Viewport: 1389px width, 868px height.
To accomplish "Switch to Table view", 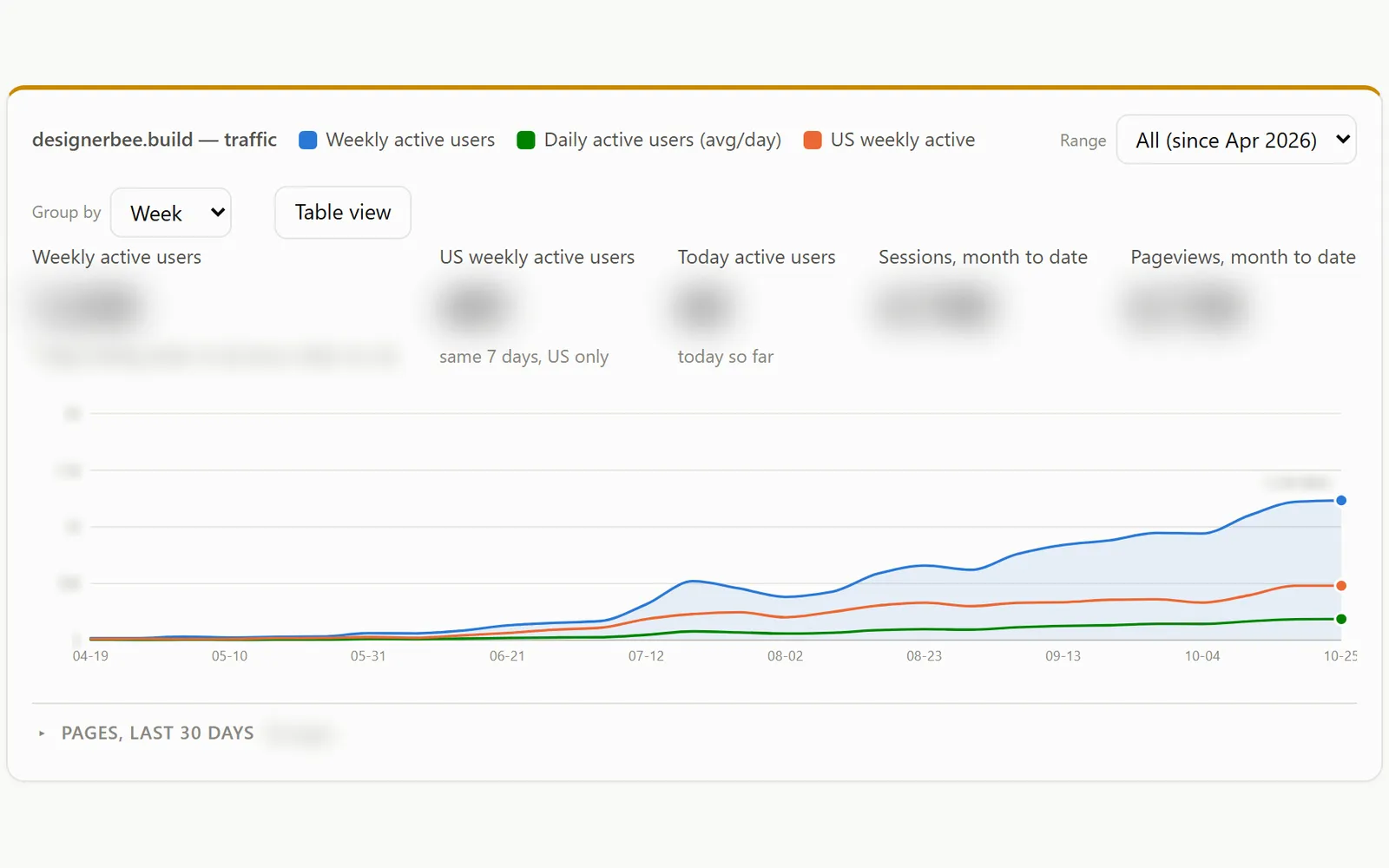I will (x=343, y=213).
